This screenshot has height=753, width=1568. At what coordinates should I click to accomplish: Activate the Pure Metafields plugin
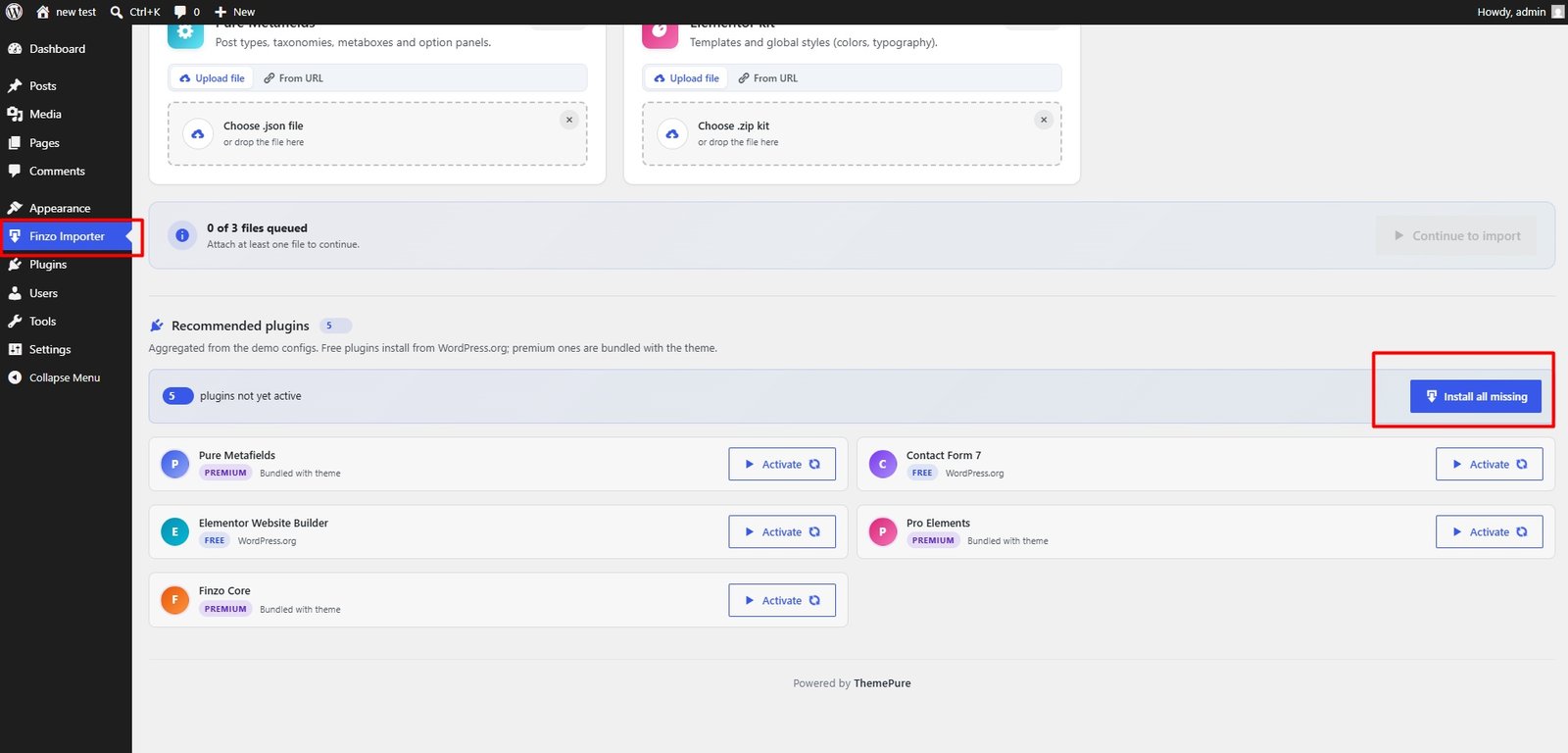click(x=782, y=465)
